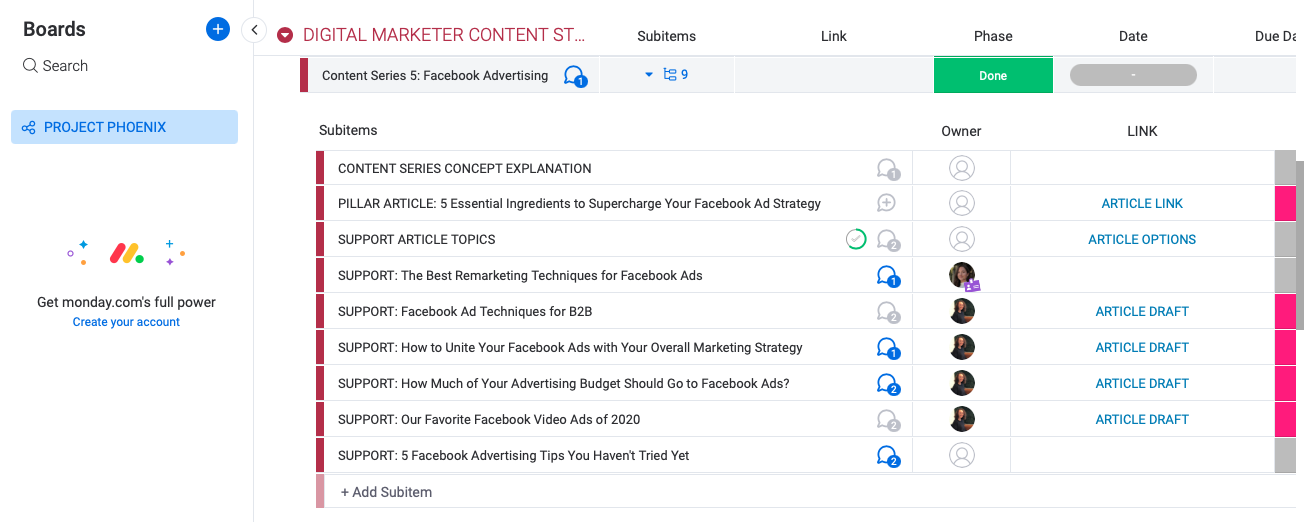Image resolution: width=1304 pixels, height=522 pixels.
Task: Open the subitems count icon showing 9
Action: click(x=676, y=75)
